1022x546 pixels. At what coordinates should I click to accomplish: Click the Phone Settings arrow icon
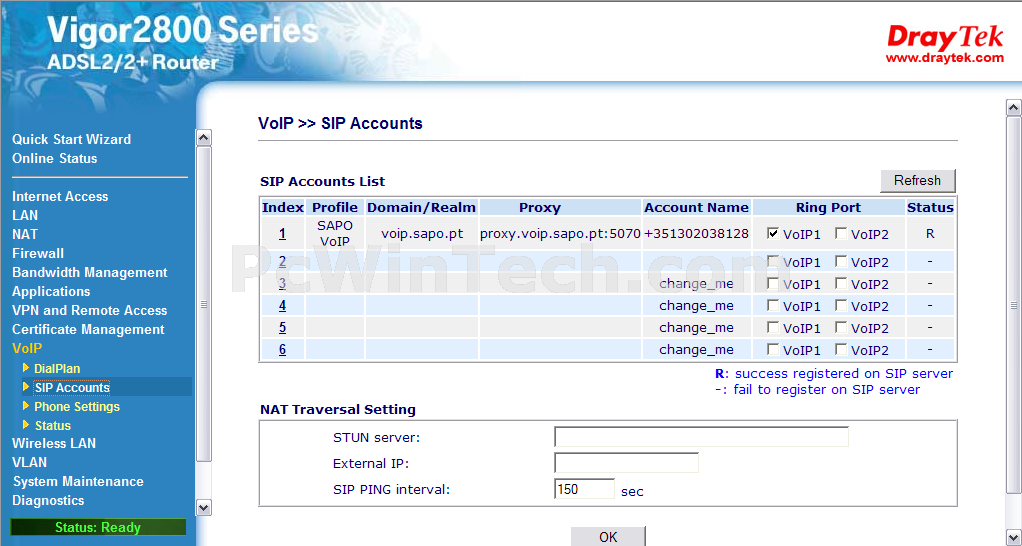[26, 406]
